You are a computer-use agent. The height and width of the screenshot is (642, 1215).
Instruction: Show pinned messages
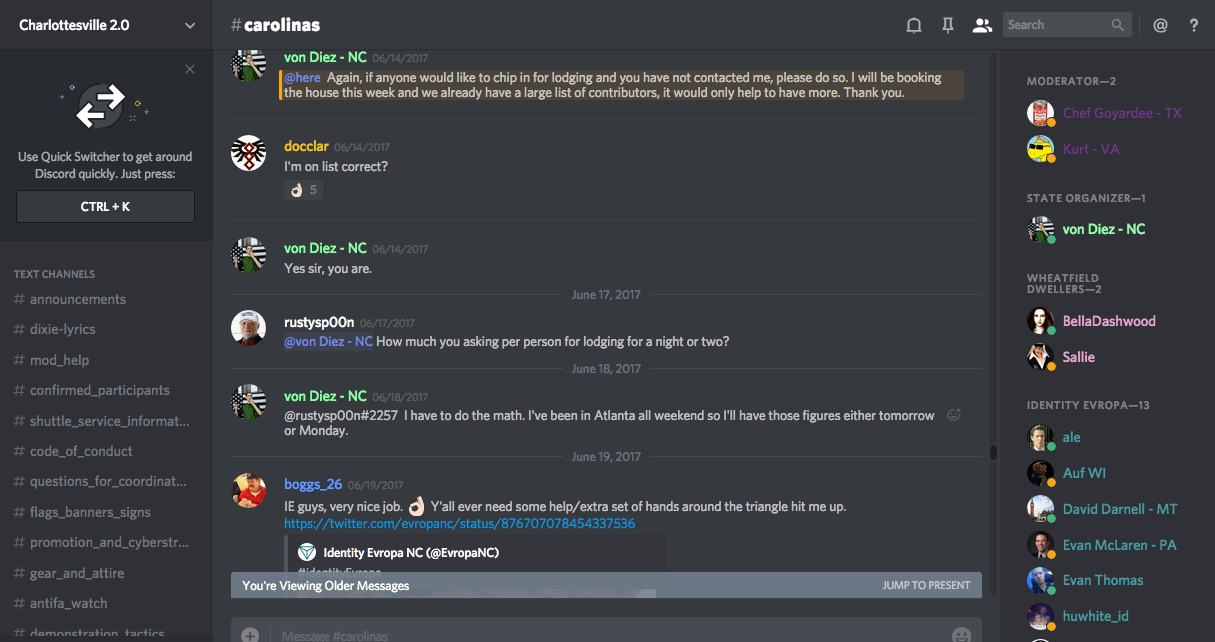[x=948, y=26]
